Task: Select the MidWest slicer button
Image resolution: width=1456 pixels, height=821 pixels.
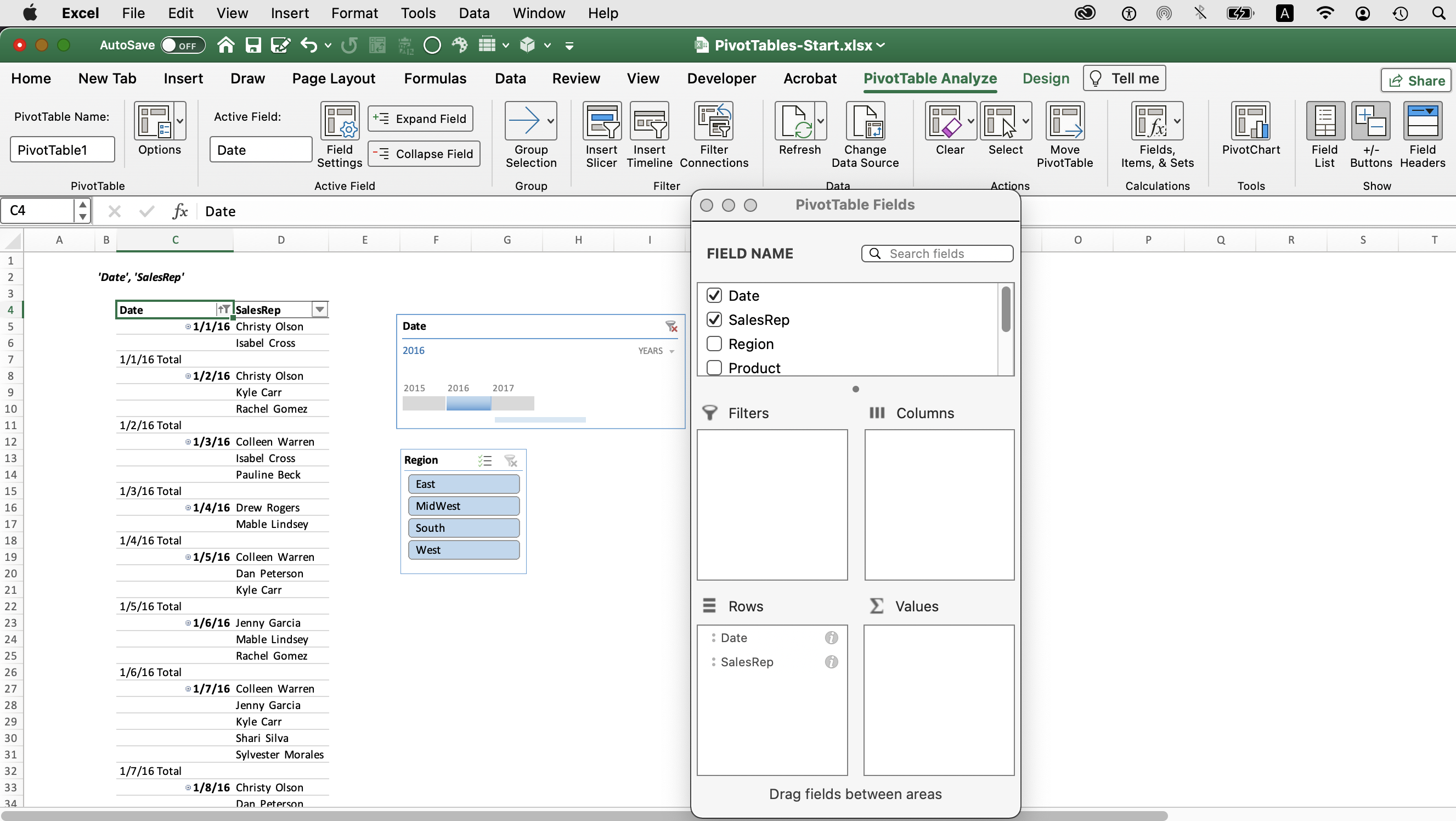Action: tap(464, 506)
